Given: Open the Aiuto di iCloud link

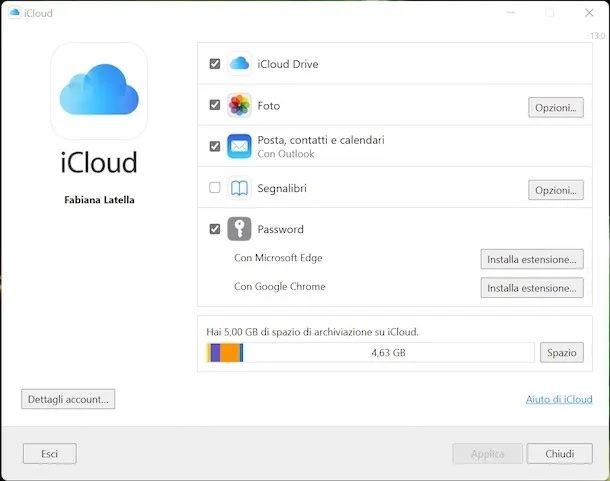Looking at the screenshot, I should 559,399.
